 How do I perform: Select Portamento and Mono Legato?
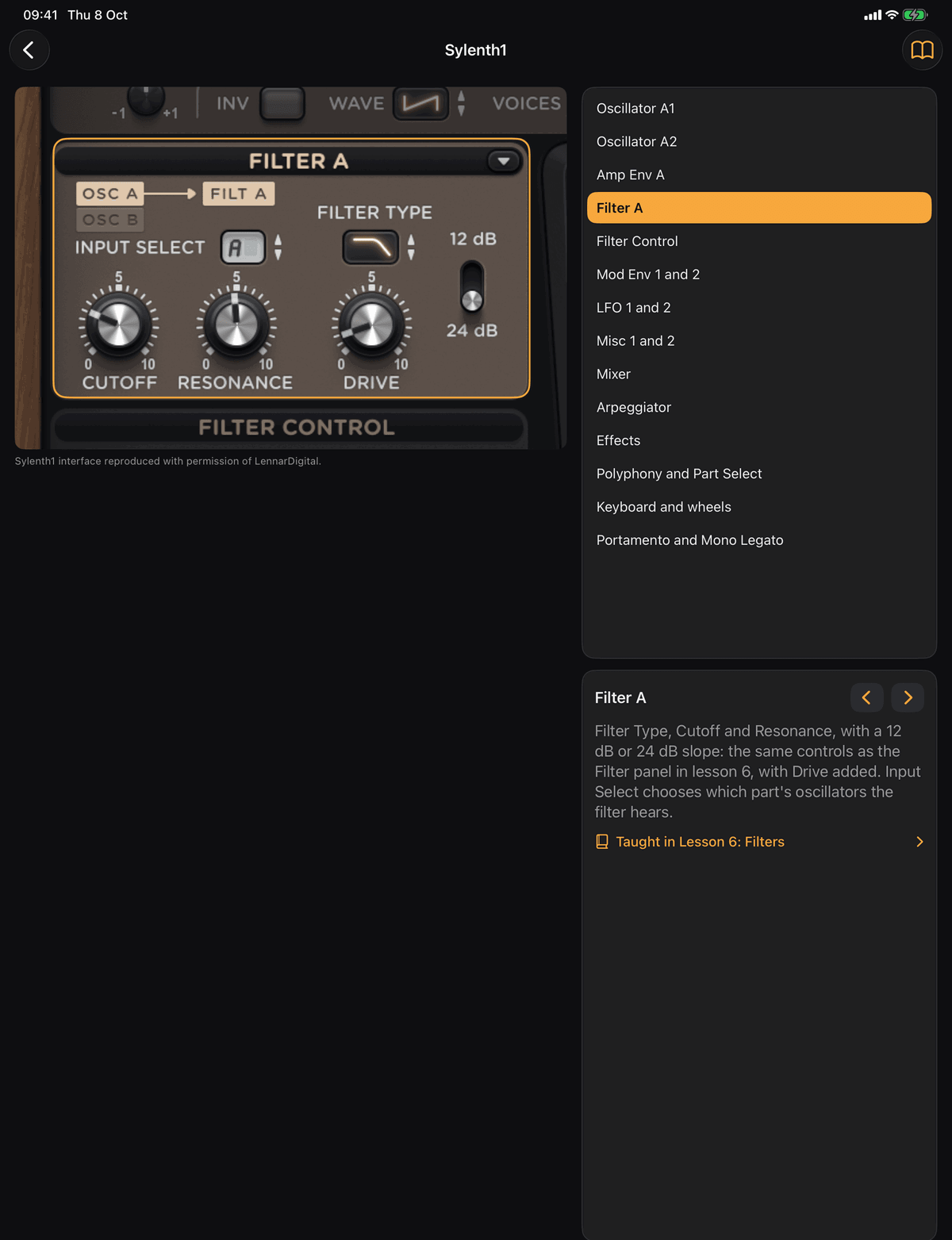tap(758, 540)
